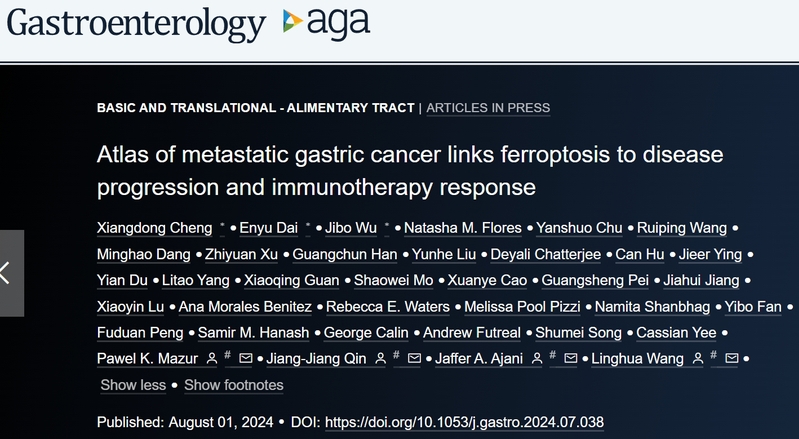Viewport: 799px width, 439px height.
Task: Collapse the author list with Show less
Action: (133, 385)
